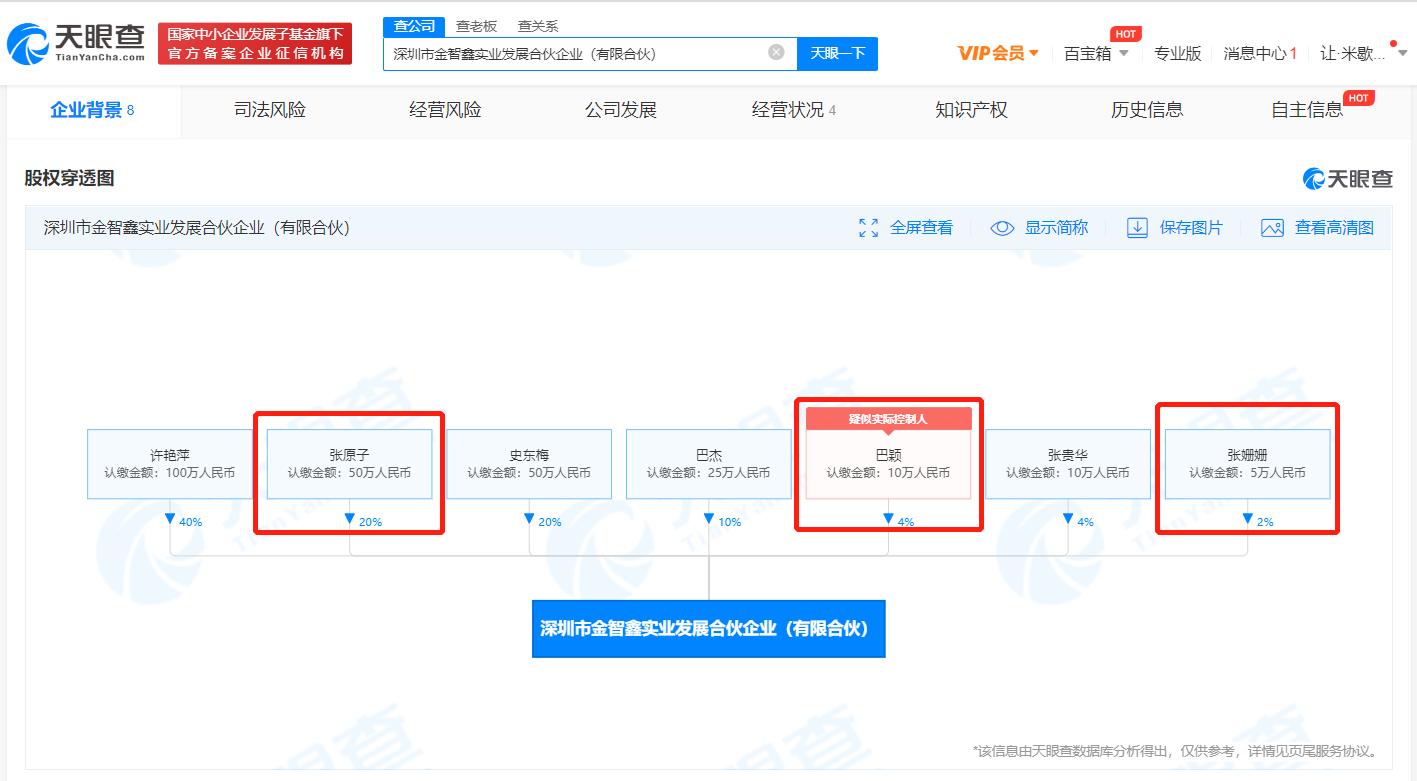Select the 张原子 shareholder node
Screen dimensions: 1417x781
350,464
